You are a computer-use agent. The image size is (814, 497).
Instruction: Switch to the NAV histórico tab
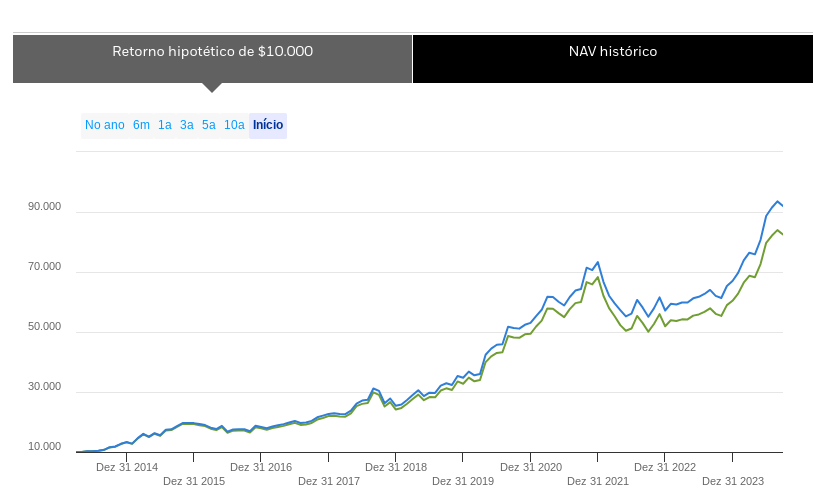point(612,52)
